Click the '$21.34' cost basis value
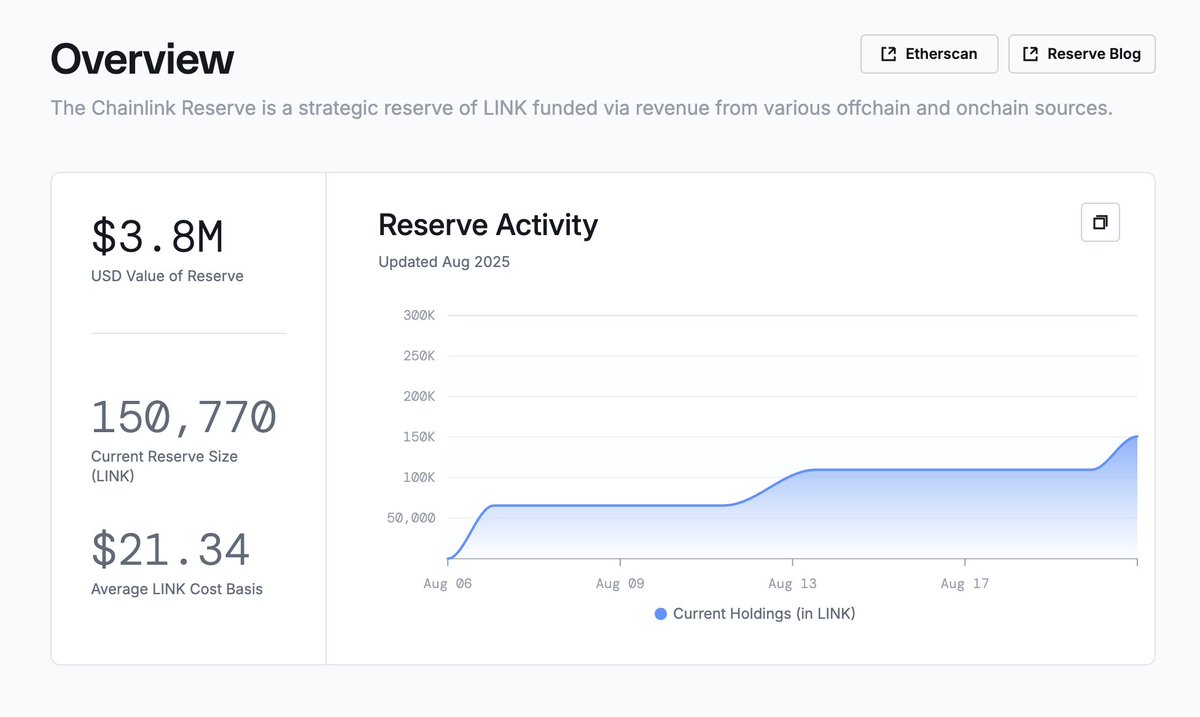 tap(170, 550)
